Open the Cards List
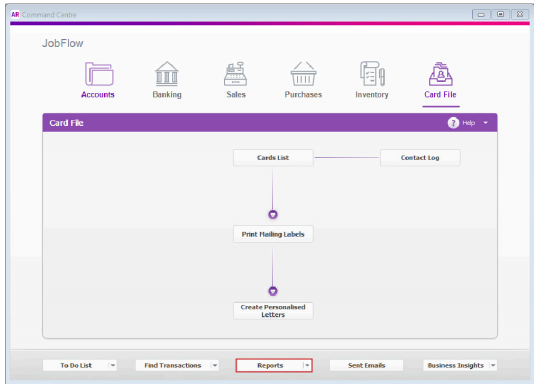This screenshot has width=534, height=384. 273,158
